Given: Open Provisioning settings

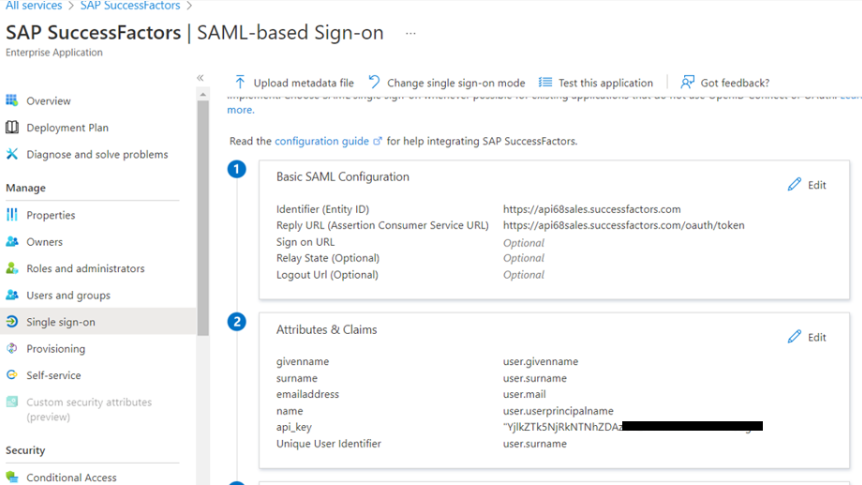Looking at the screenshot, I should click(x=56, y=349).
